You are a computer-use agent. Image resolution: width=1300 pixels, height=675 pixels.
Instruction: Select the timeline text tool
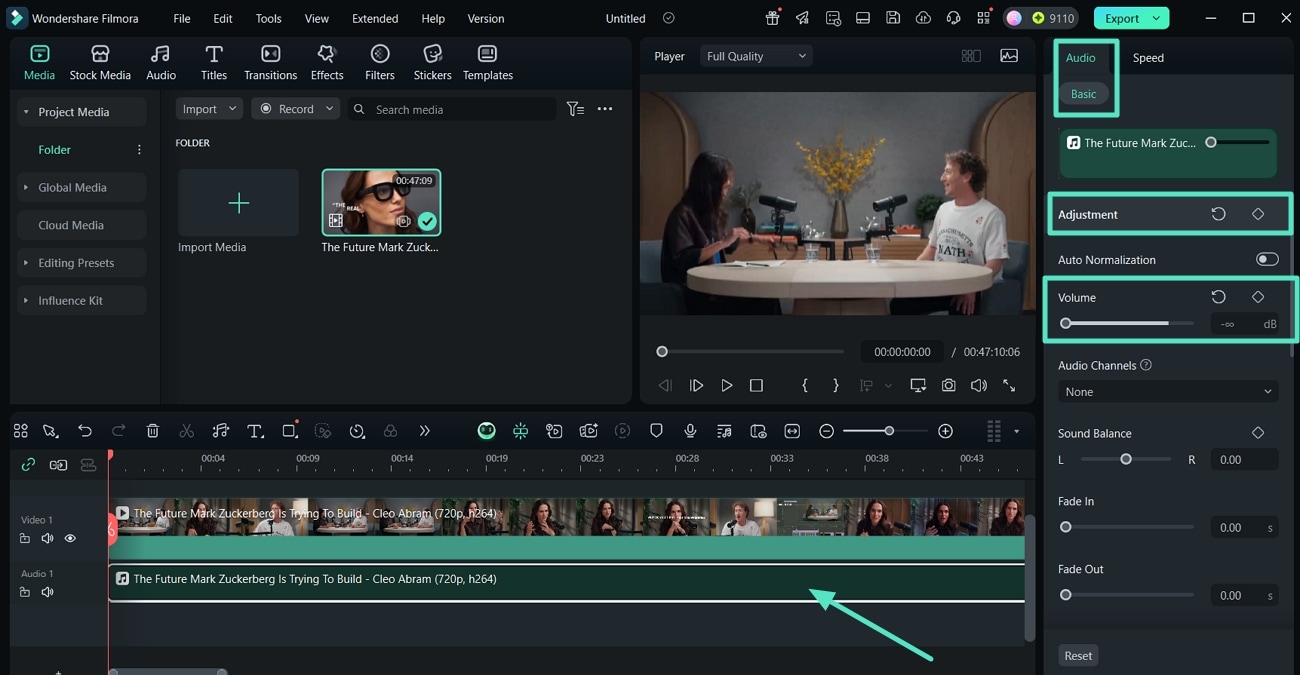(255, 431)
